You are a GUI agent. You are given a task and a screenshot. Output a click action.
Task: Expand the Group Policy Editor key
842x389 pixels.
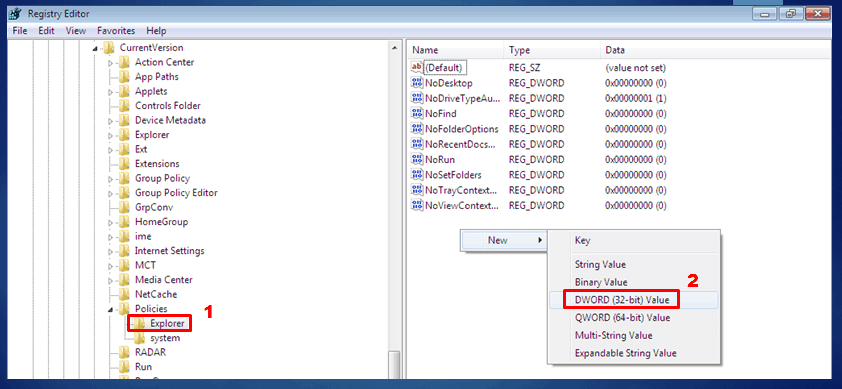click(111, 193)
